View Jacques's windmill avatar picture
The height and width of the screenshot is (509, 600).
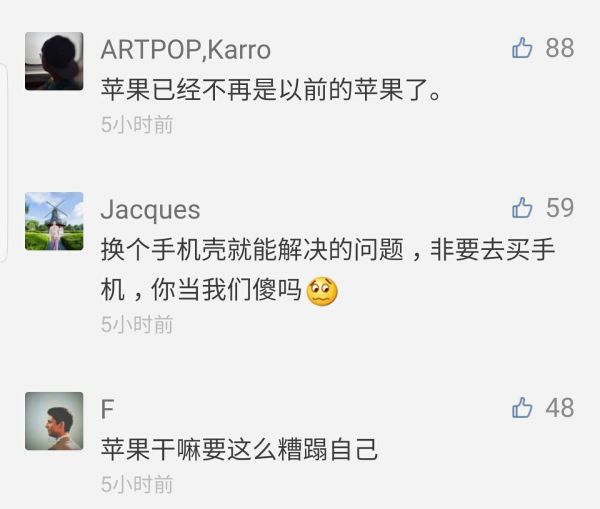[54, 221]
